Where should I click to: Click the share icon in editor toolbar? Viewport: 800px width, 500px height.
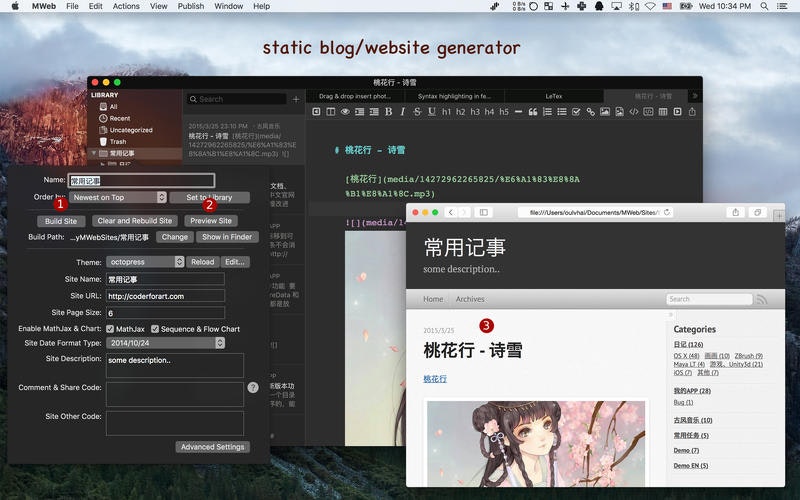pos(692,112)
